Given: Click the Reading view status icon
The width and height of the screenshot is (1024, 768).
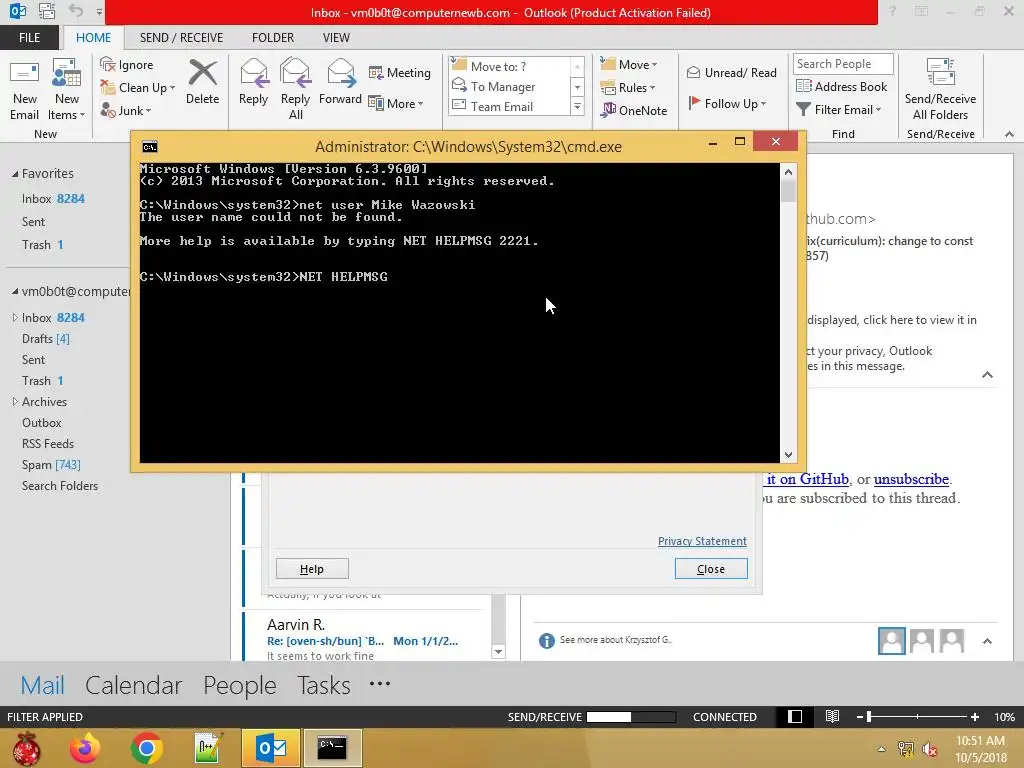Looking at the screenshot, I should 832,716.
